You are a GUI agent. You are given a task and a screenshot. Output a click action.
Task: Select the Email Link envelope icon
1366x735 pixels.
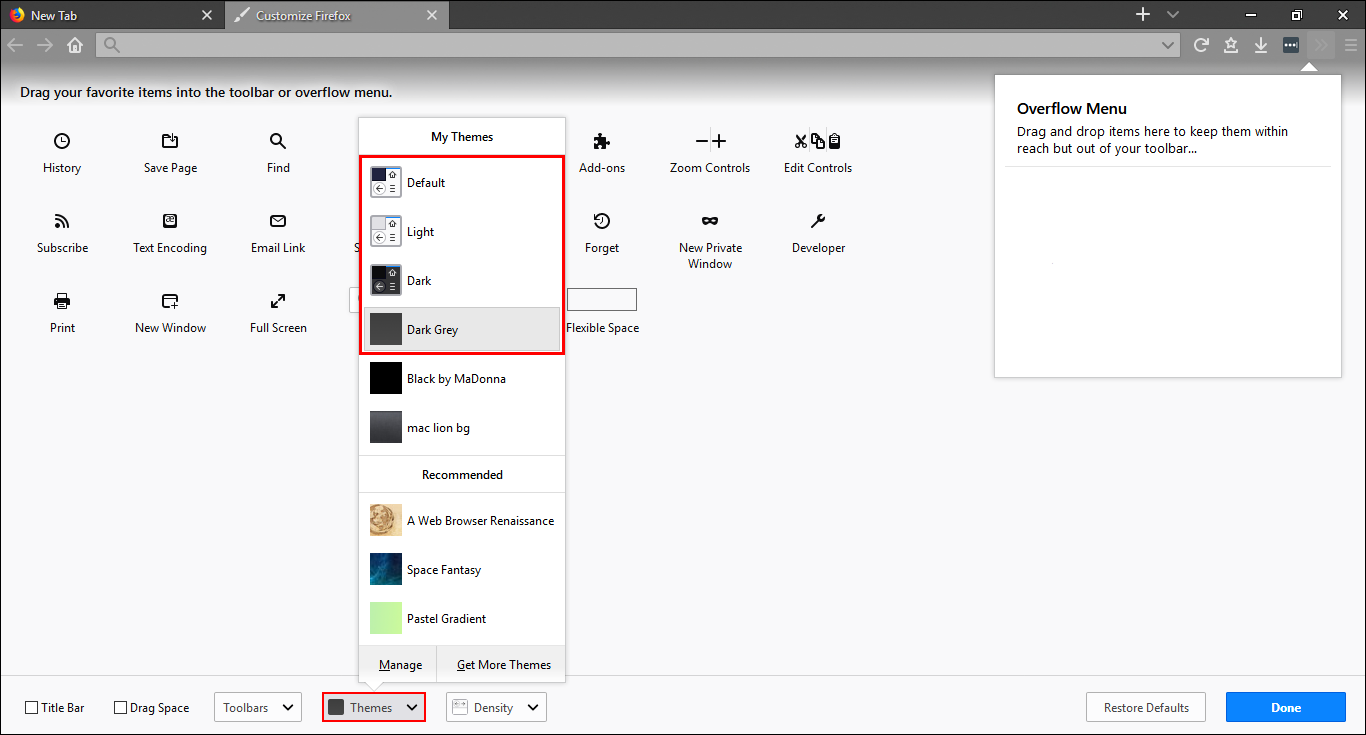pos(278,221)
